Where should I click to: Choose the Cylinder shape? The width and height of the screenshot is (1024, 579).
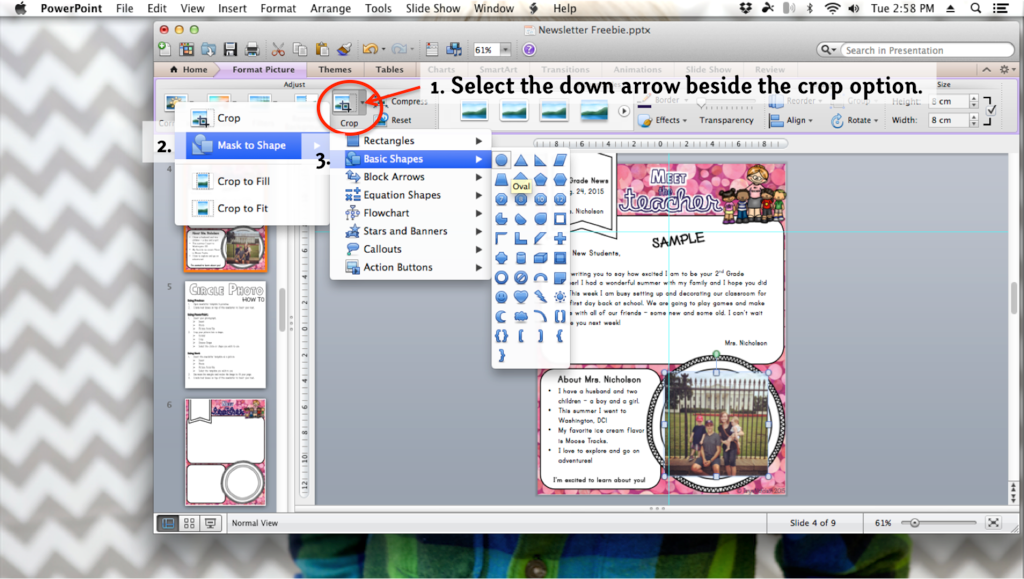coord(520,258)
